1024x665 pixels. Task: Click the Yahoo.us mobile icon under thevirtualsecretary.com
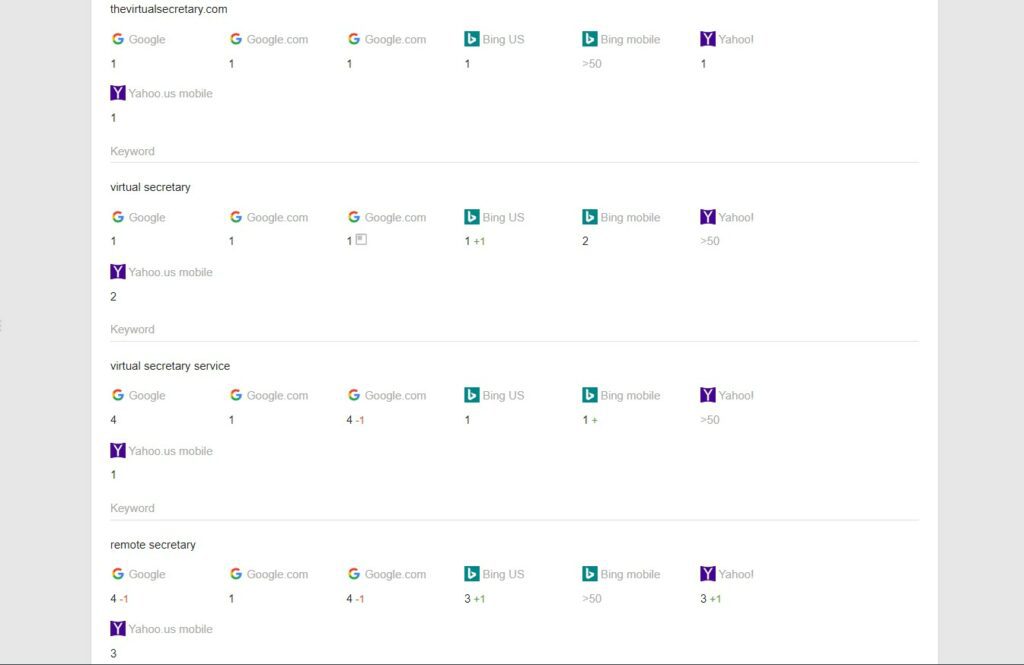pyautogui.click(x=118, y=93)
